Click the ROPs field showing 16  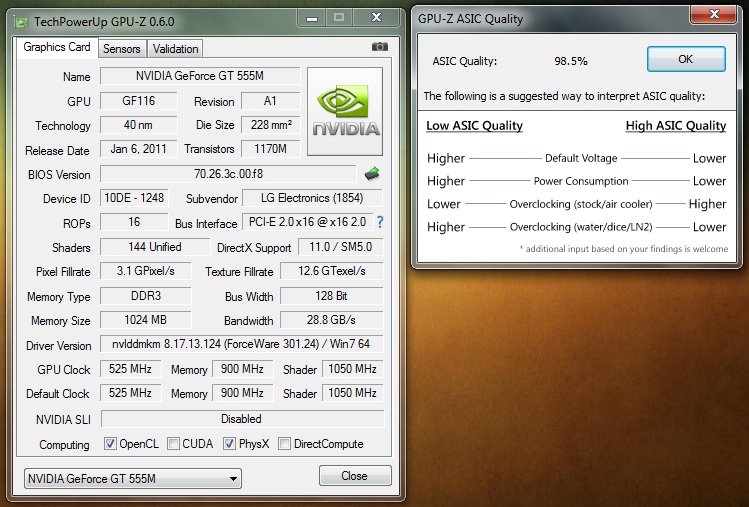click(x=134, y=222)
